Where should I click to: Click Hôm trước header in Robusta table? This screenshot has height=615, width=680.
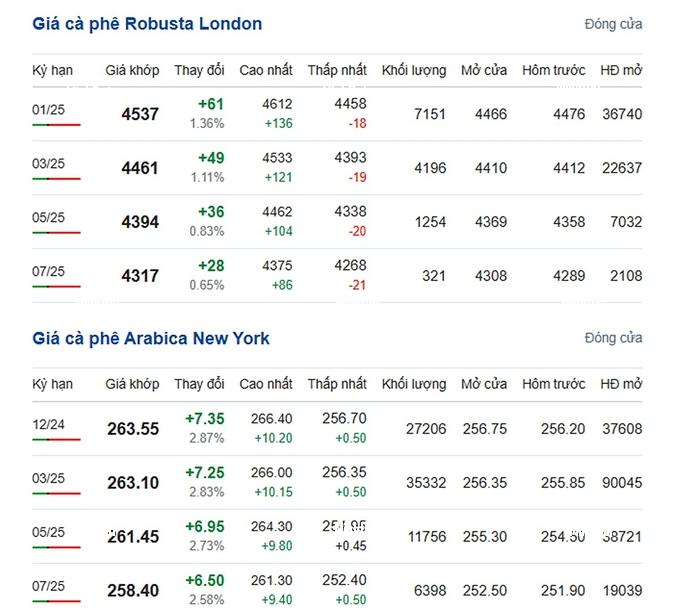[x=554, y=70]
